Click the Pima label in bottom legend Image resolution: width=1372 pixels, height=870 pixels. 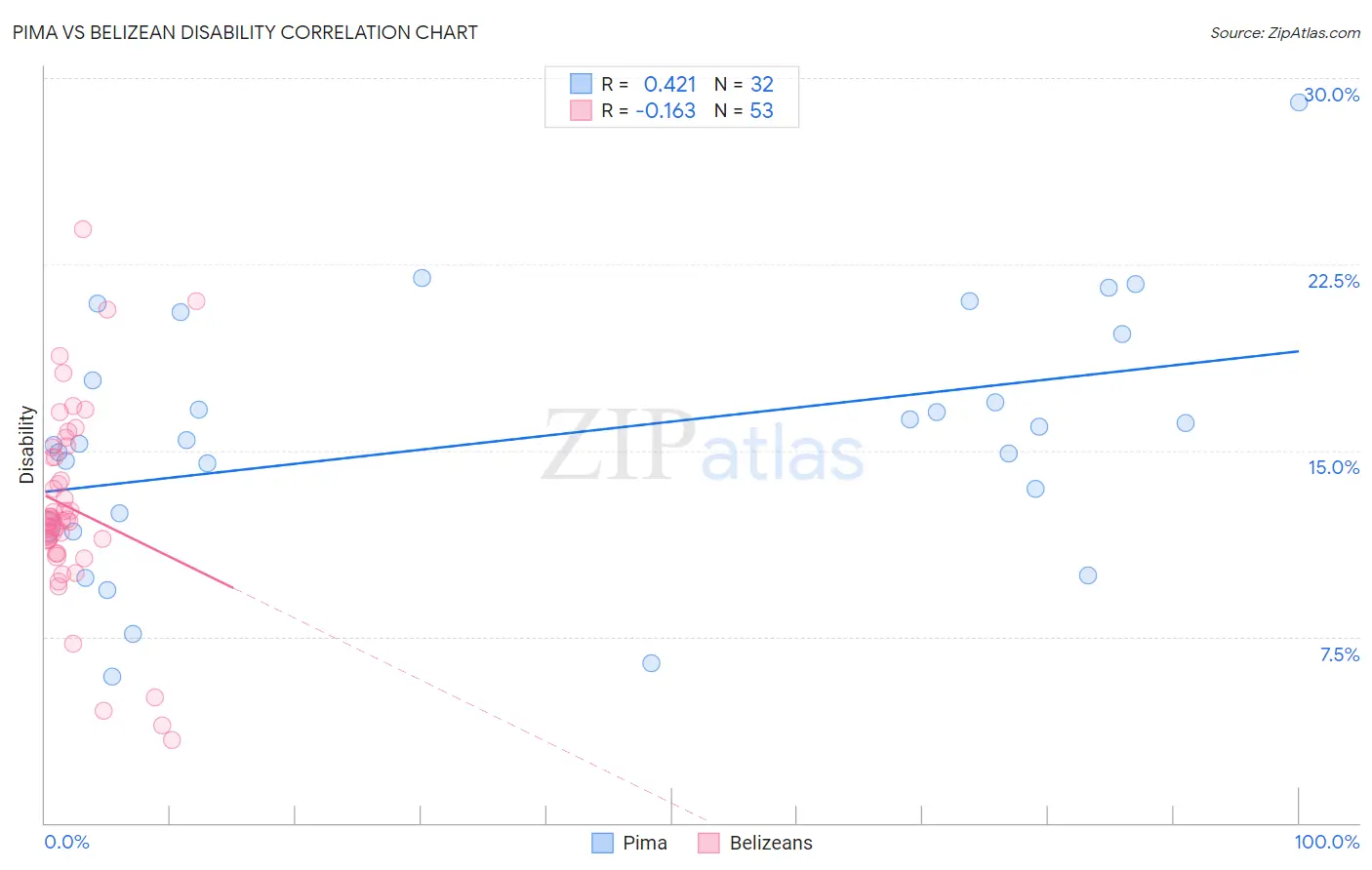(x=645, y=843)
